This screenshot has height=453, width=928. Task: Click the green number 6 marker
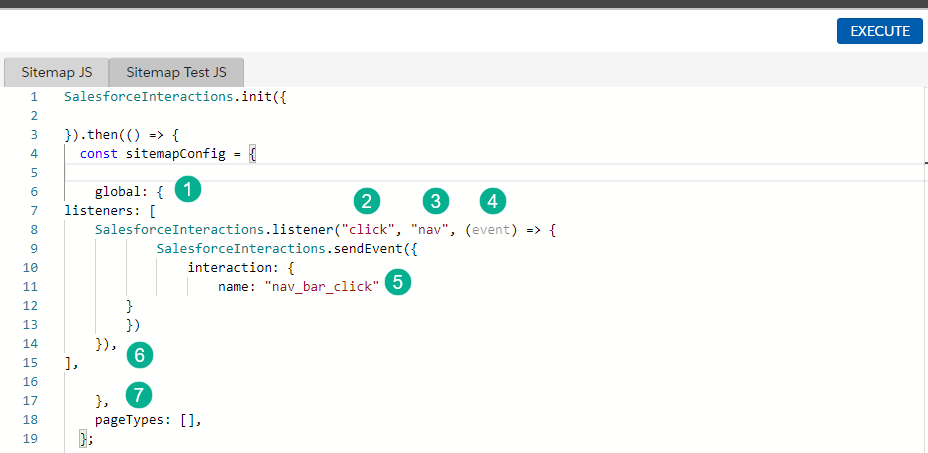tap(140, 353)
